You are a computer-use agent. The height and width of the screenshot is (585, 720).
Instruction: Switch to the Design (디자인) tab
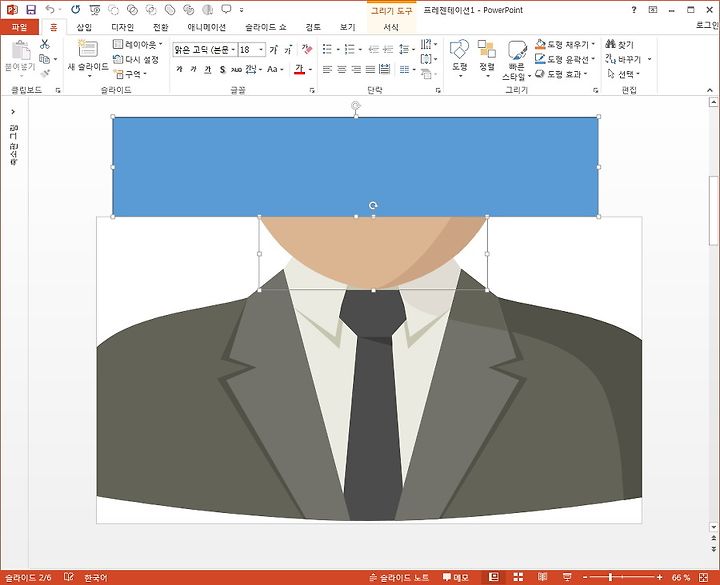(x=122, y=27)
